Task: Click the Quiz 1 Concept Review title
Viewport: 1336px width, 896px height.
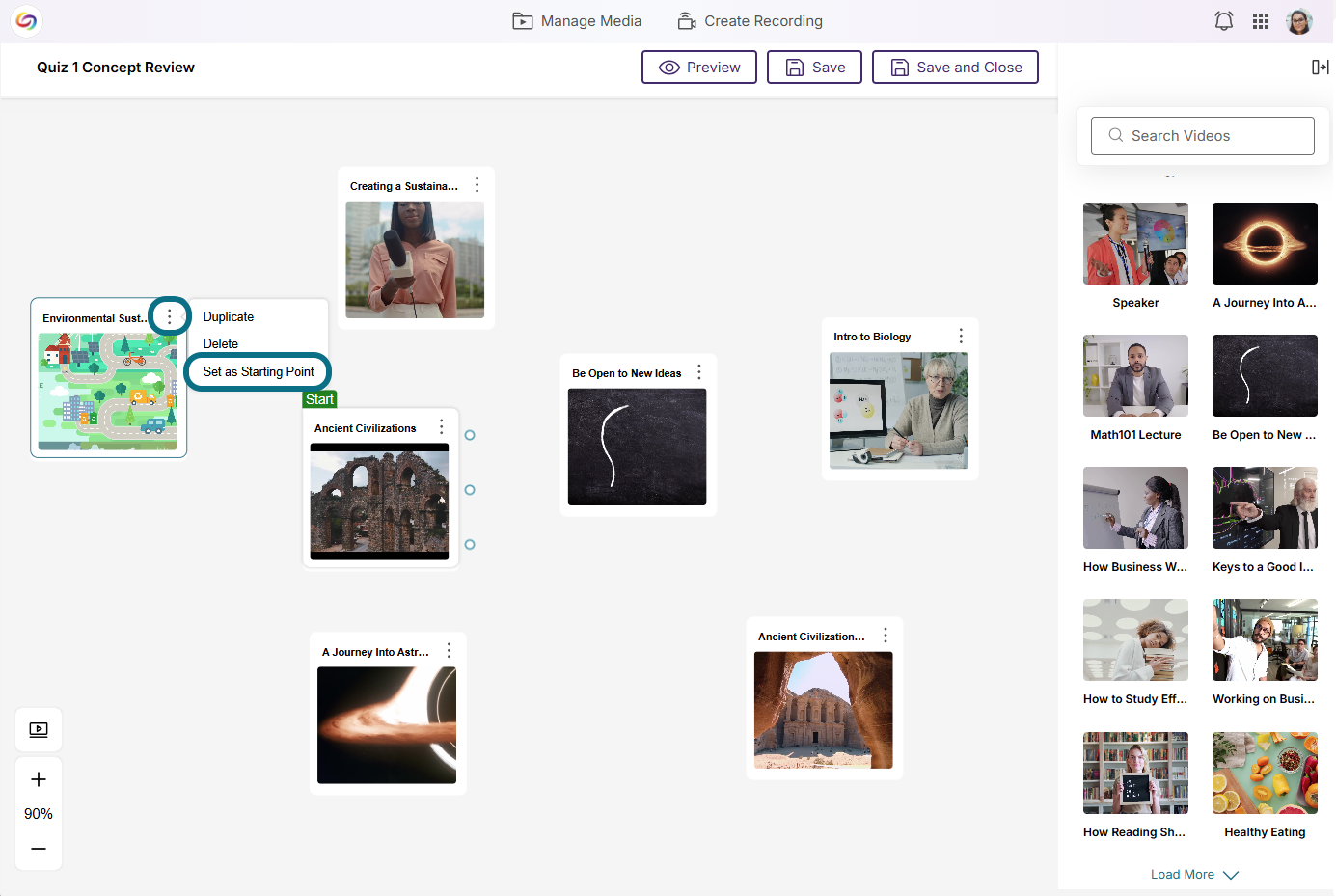Action: (x=116, y=68)
